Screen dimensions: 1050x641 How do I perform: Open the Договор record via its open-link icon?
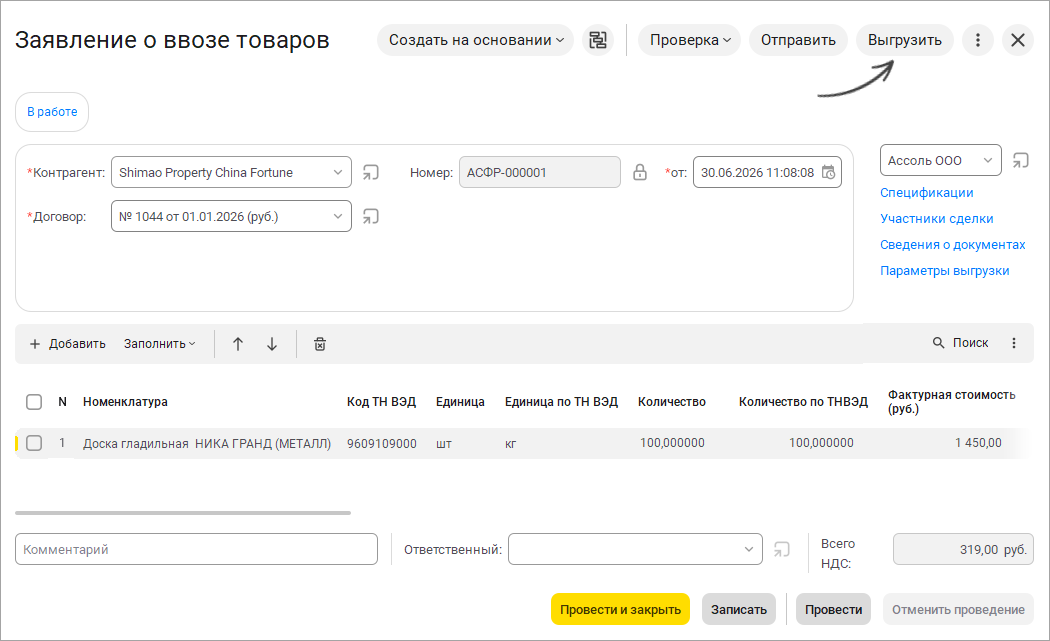coord(370,216)
